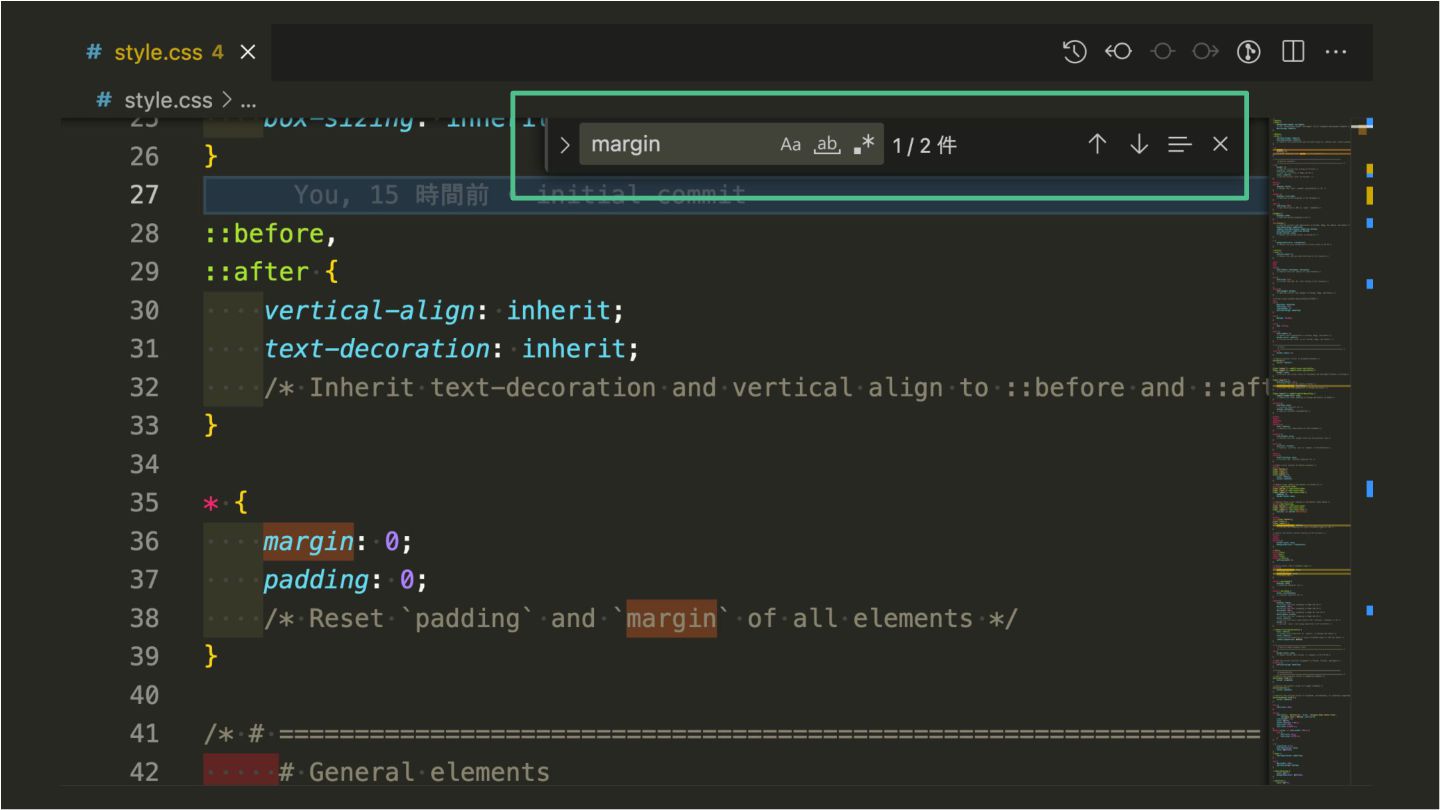
Task: Enable regular expression search
Action: point(864,145)
